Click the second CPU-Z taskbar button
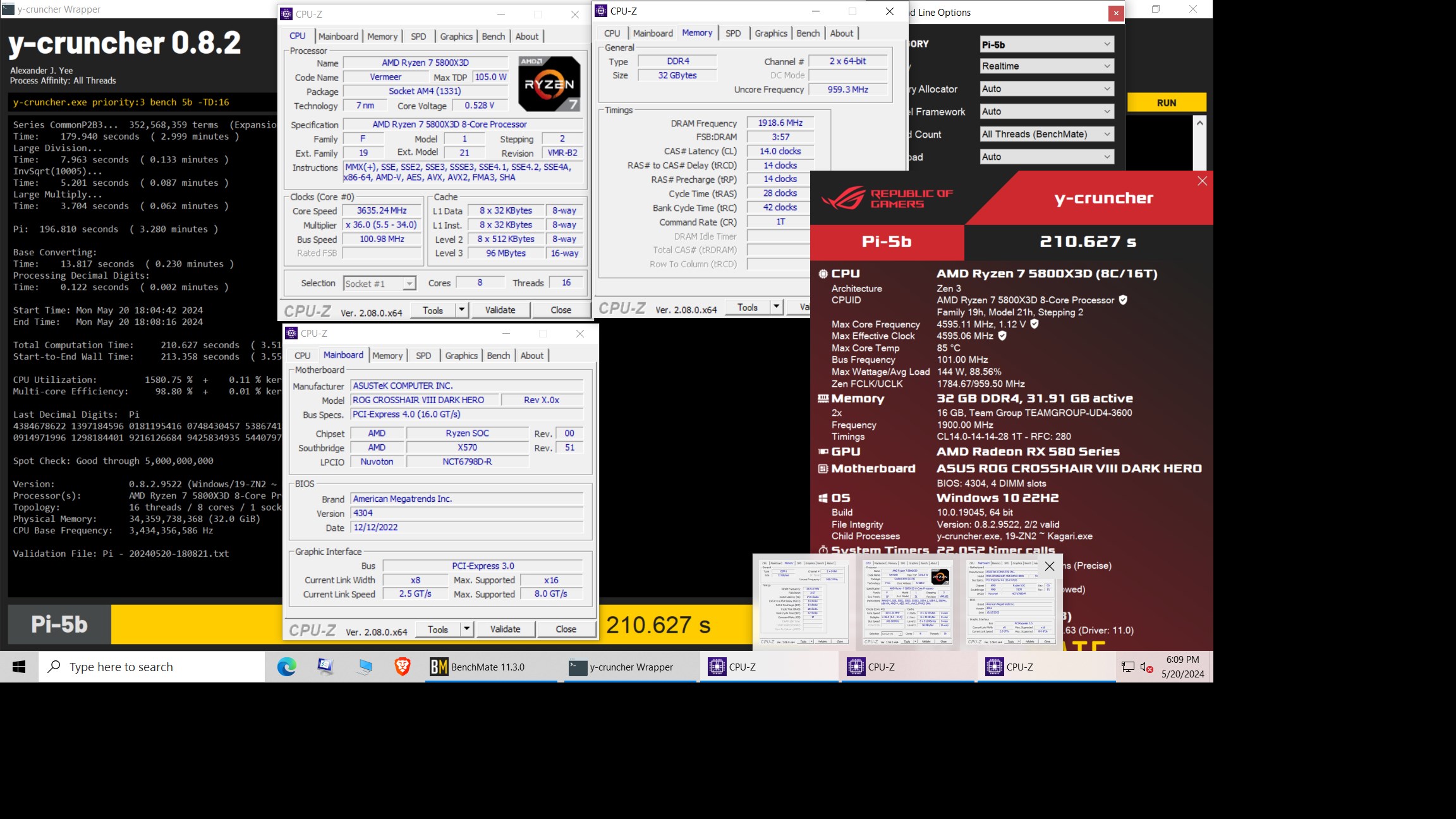This screenshot has width=1456, height=819. click(907, 667)
